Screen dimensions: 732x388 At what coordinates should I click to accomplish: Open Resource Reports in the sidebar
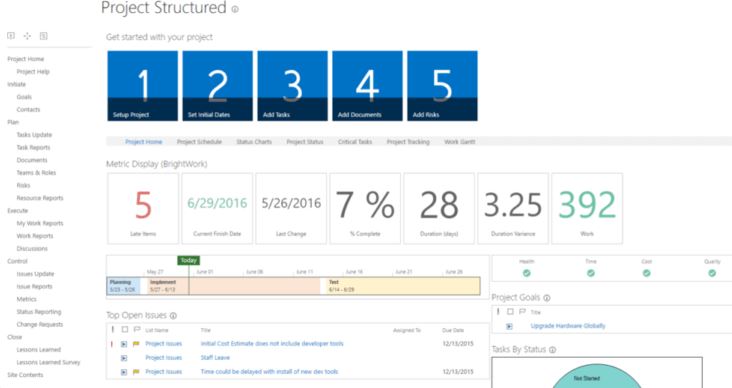tap(40, 198)
